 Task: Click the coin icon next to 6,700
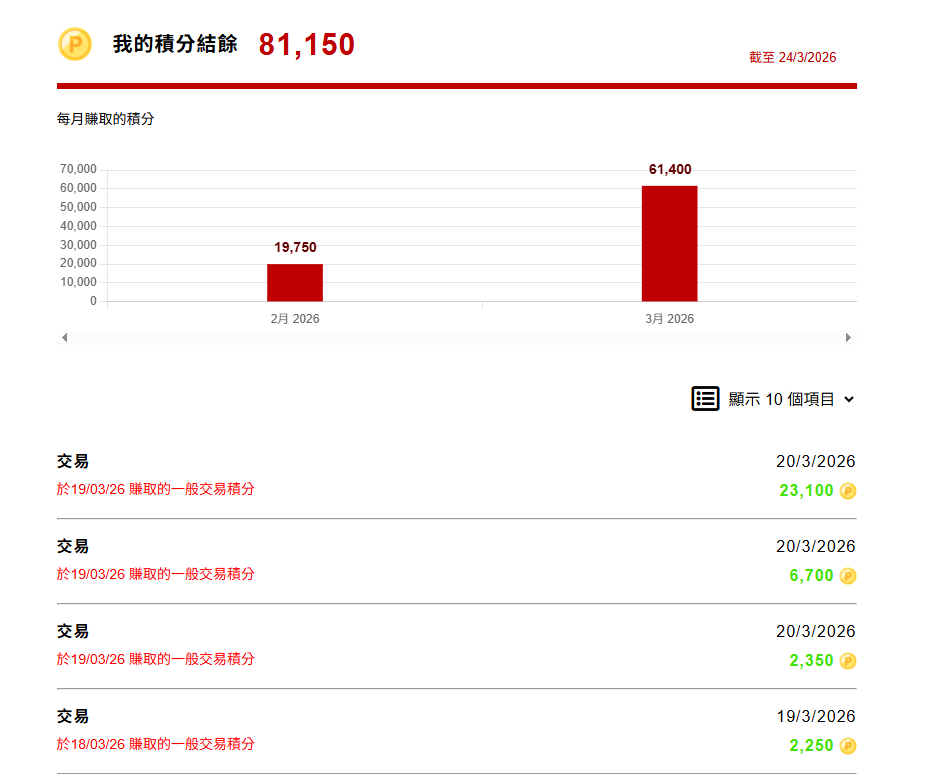click(848, 576)
